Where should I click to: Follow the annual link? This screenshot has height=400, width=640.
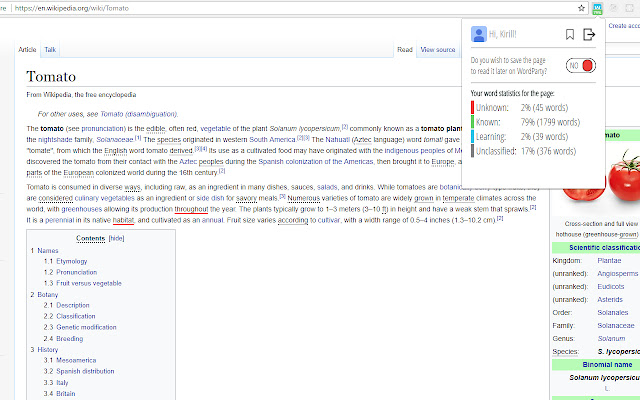coord(213,220)
